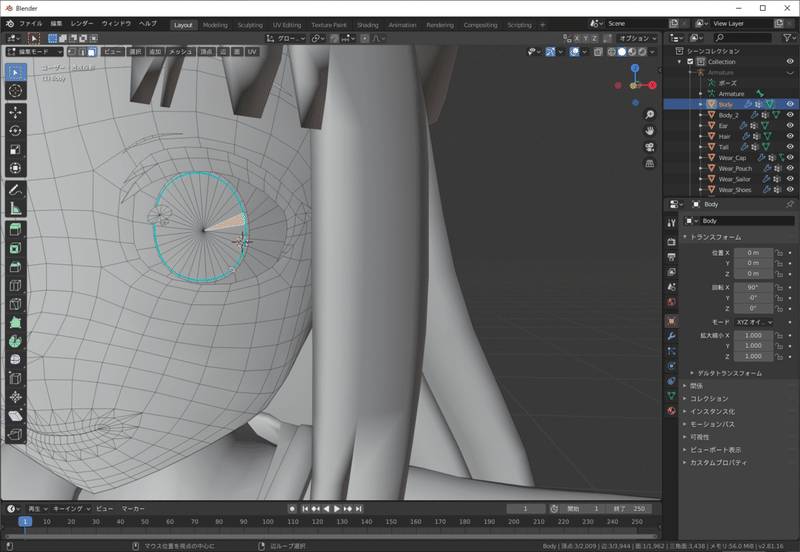Screen dimensions: 800x552
Task: Choose the Annotate pencil tool
Action: point(15,189)
